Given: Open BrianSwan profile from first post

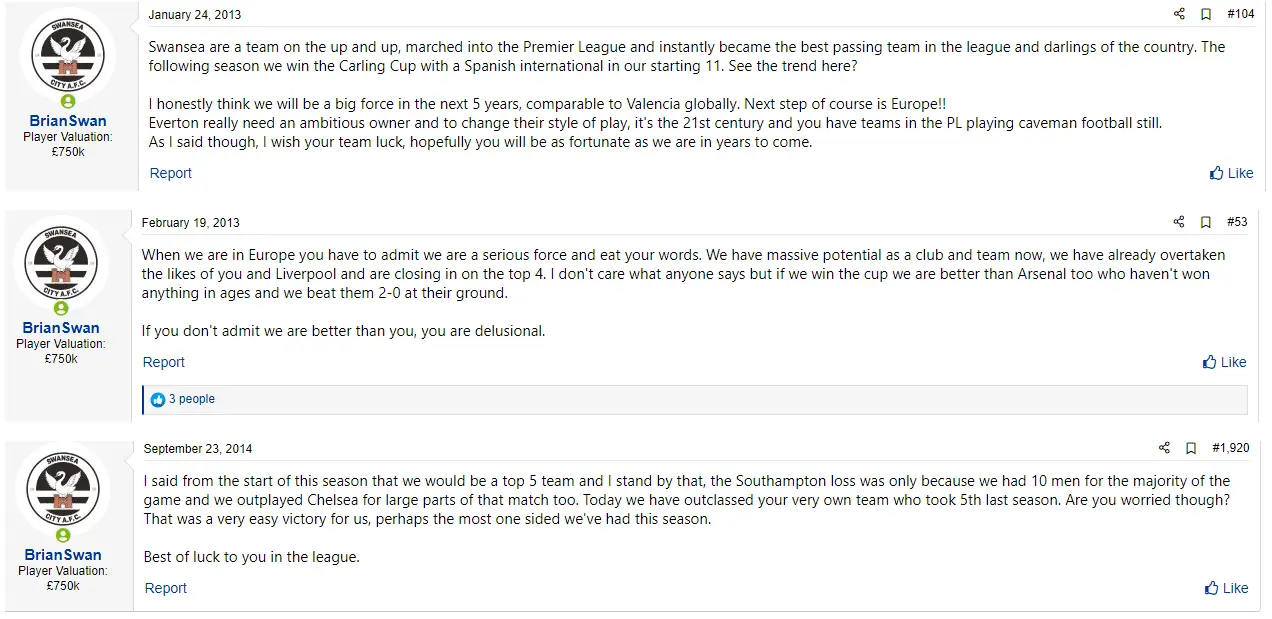Looking at the screenshot, I should [x=68, y=121].
